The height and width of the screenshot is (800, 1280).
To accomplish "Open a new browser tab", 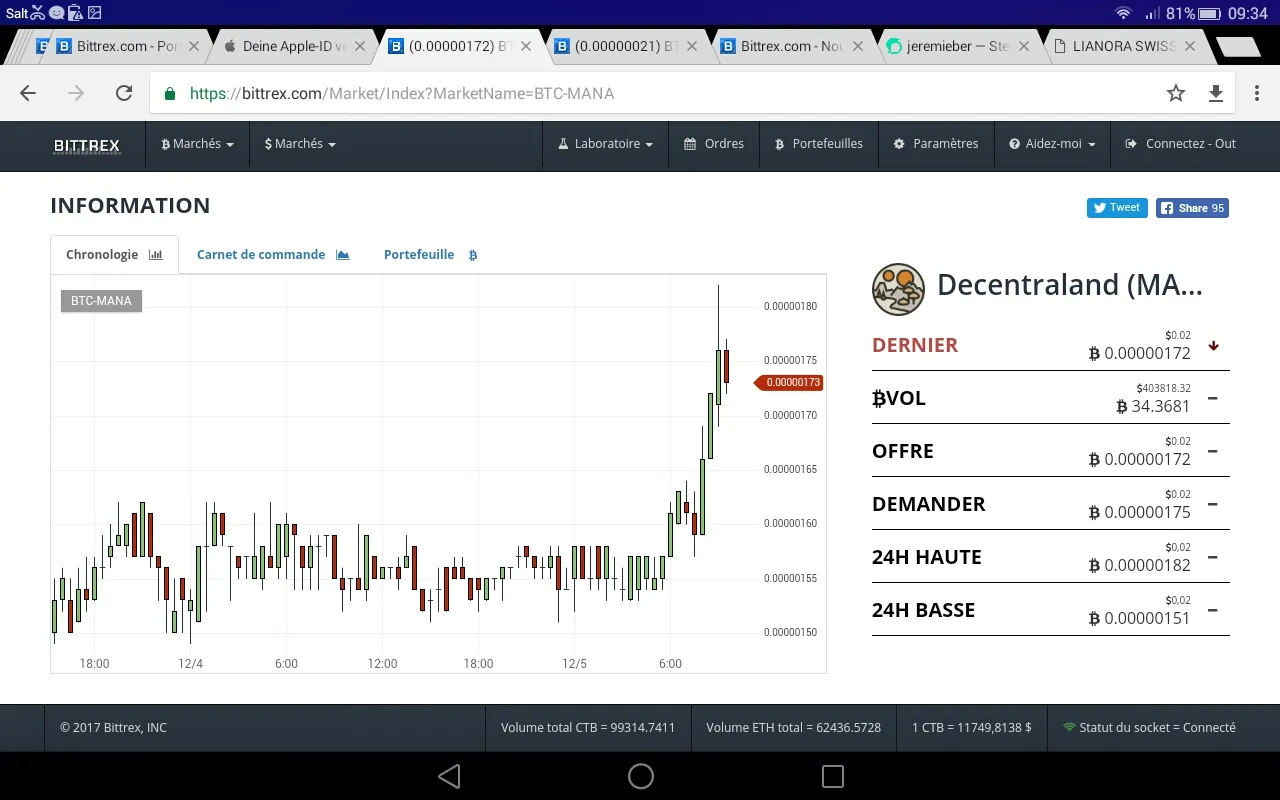I will (1238, 47).
